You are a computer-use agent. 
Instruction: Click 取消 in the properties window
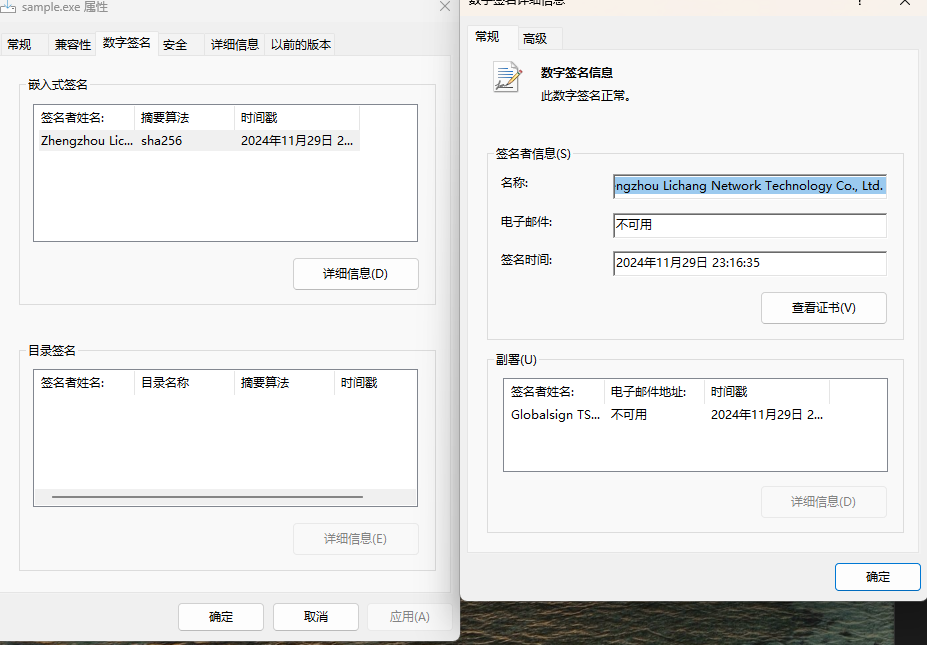coord(316,617)
